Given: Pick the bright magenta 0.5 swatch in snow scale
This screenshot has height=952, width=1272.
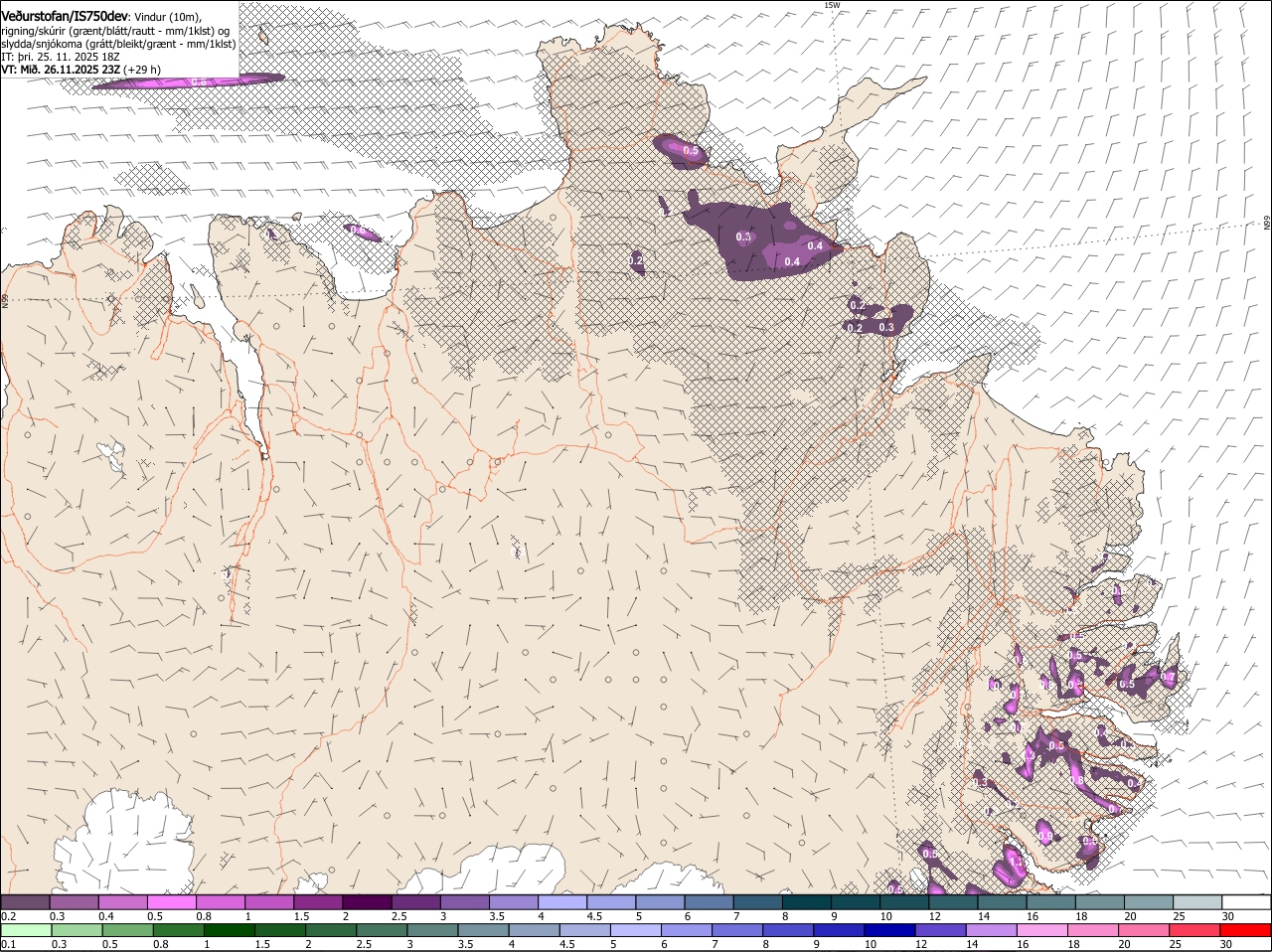Looking at the screenshot, I should 171,902.
